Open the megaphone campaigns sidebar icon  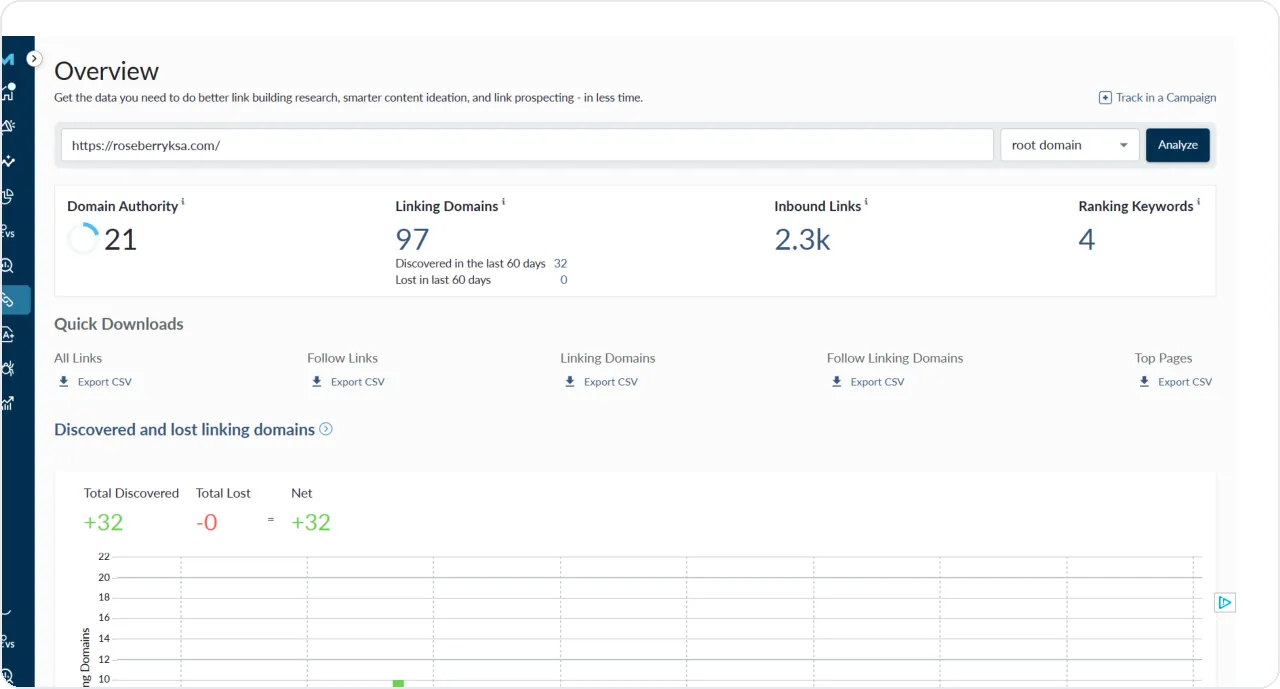8,126
